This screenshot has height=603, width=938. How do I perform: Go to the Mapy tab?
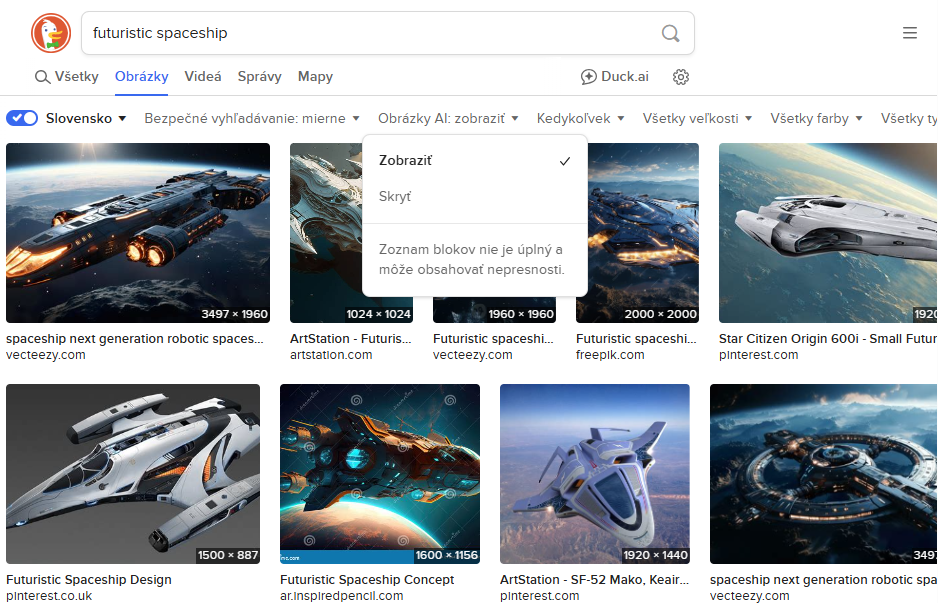coord(315,77)
